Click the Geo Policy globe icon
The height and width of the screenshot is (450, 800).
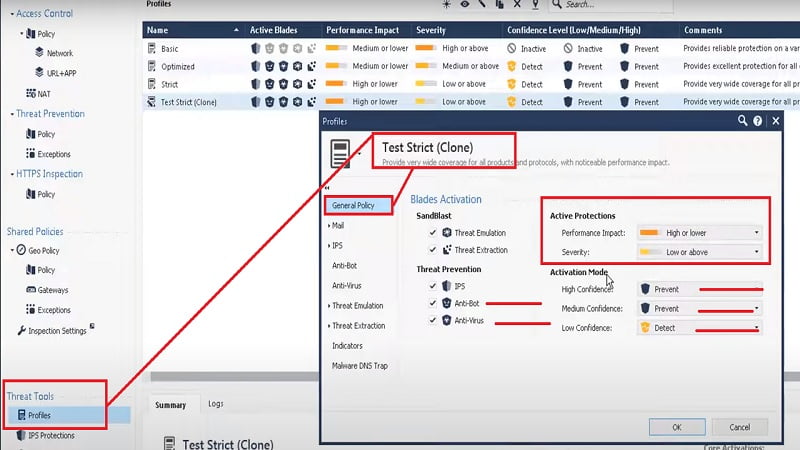(21, 250)
